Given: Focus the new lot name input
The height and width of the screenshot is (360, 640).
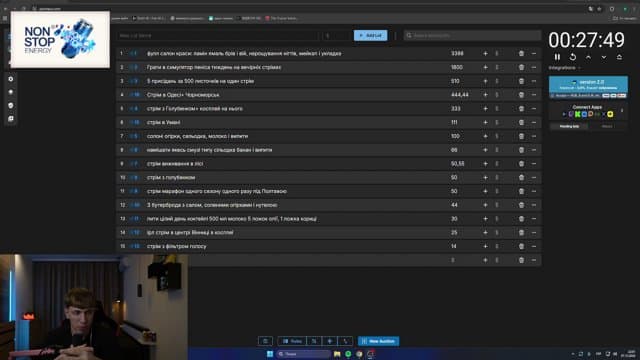Looking at the screenshot, I should (218, 36).
